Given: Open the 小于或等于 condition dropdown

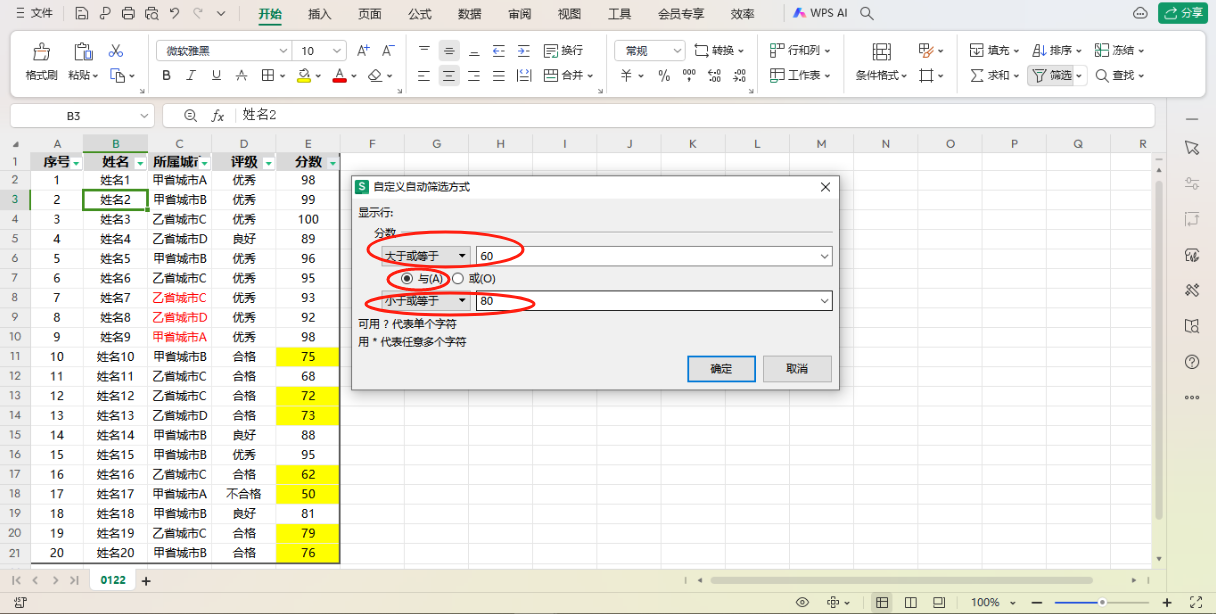Looking at the screenshot, I should [426, 301].
